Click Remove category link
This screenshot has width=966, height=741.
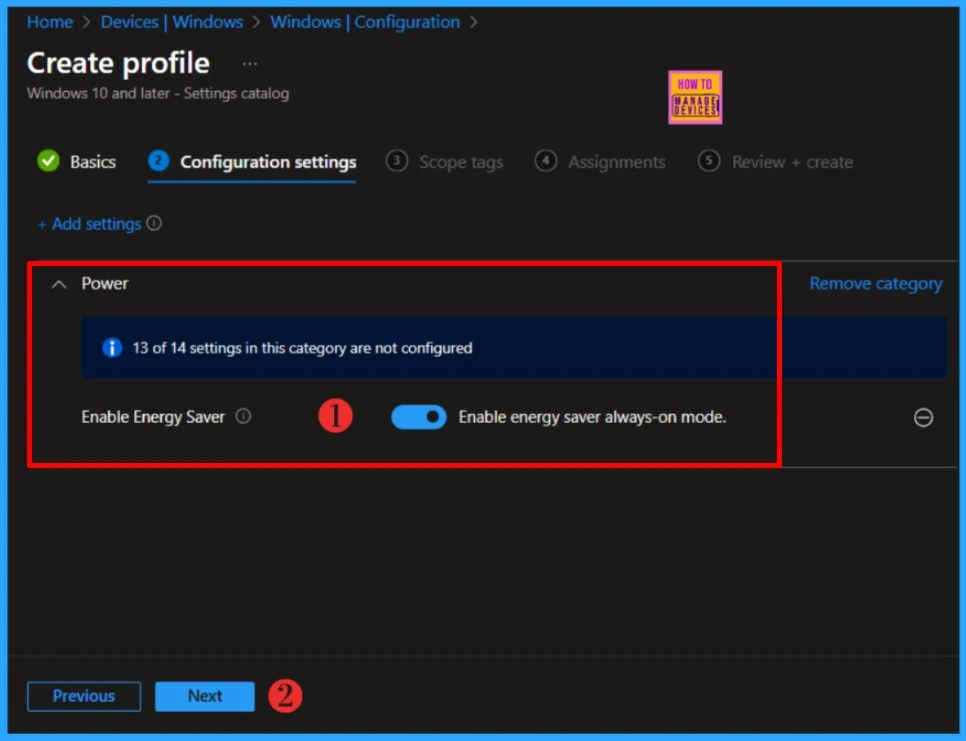pos(875,284)
